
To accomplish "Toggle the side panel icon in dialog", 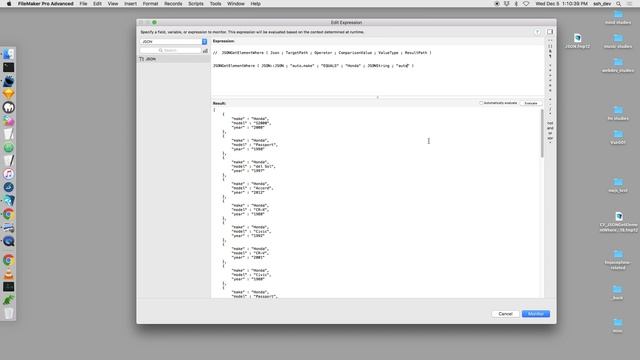I will coord(550,32).
